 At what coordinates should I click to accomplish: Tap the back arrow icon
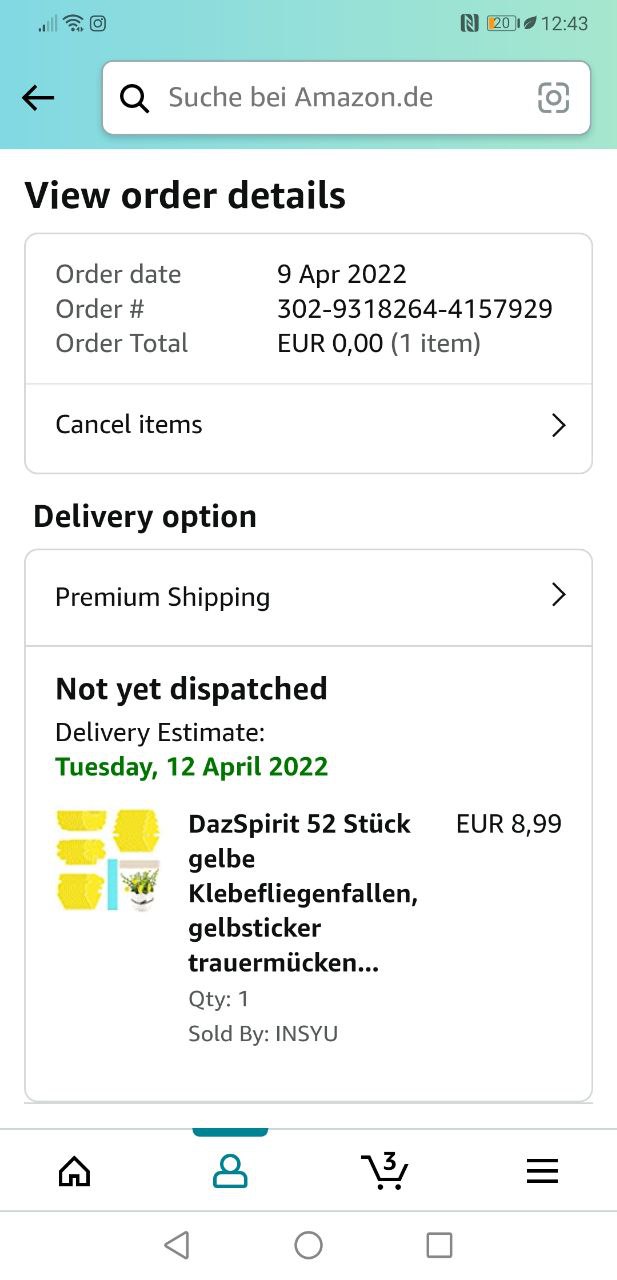[x=38, y=98]
